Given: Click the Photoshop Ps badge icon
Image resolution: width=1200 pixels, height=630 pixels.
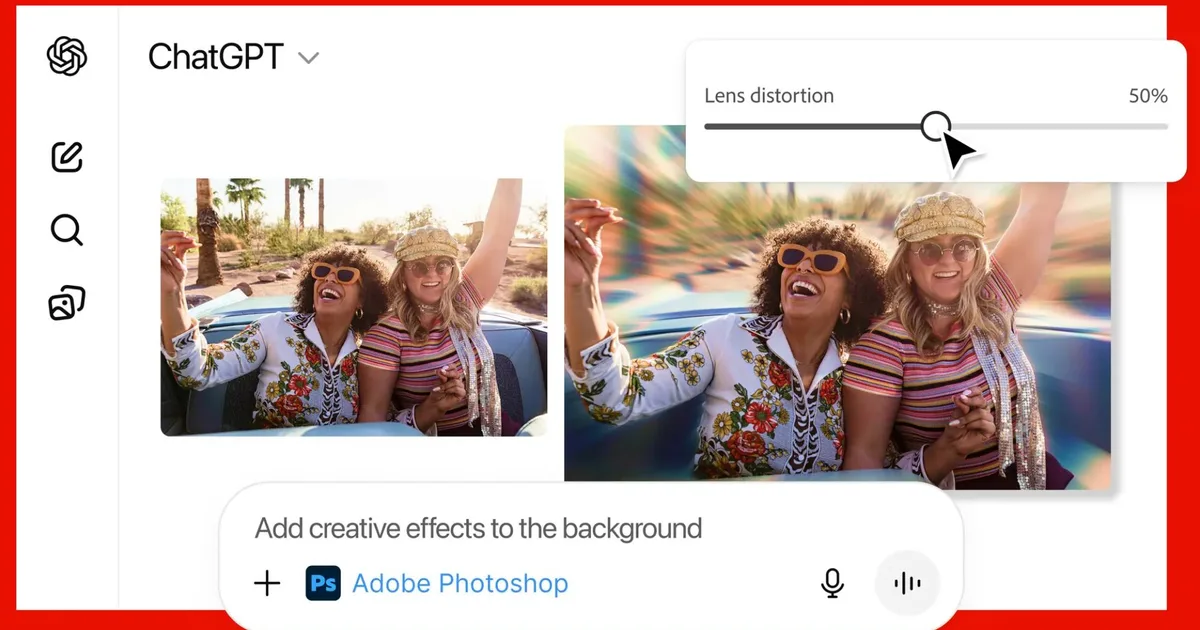Looking at the screenshot, I should click(x=323, y=583).
